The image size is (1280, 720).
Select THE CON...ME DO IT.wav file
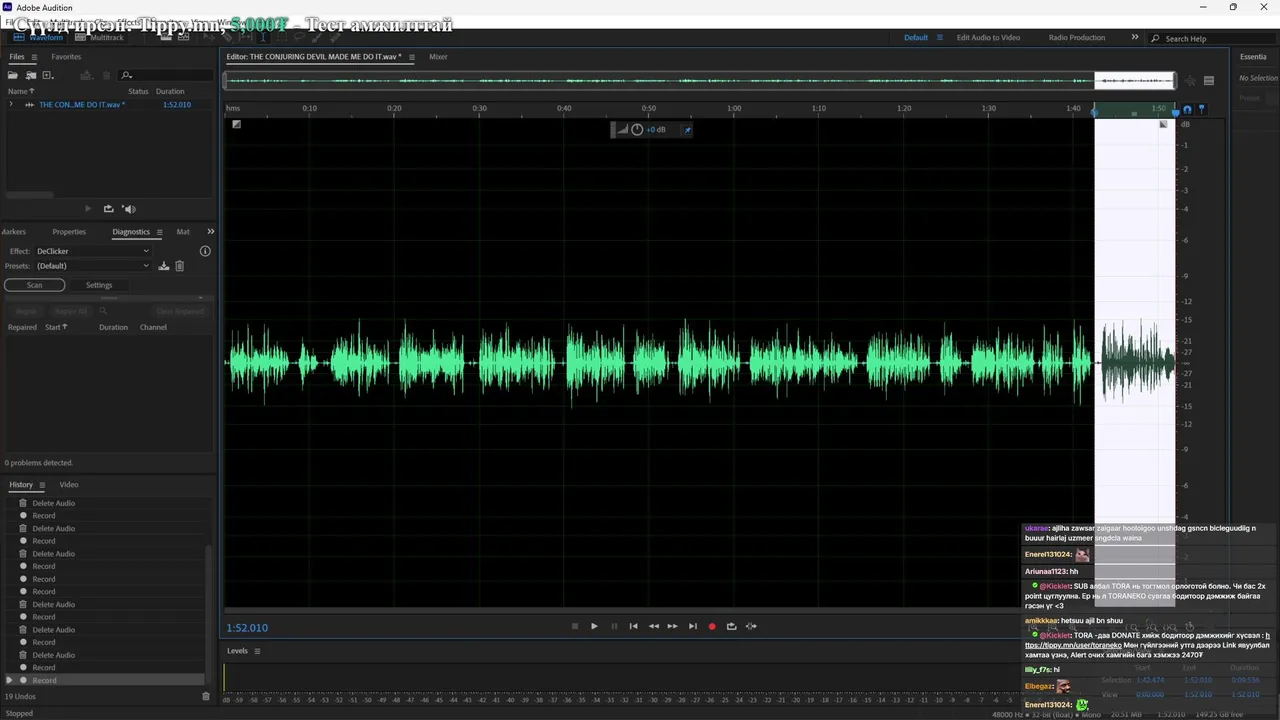click(82, 104)
